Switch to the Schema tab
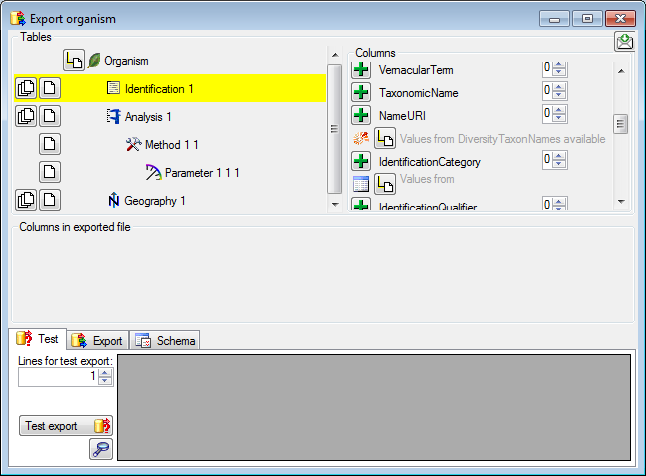The image size is (646, 476). tap(165, 341)
